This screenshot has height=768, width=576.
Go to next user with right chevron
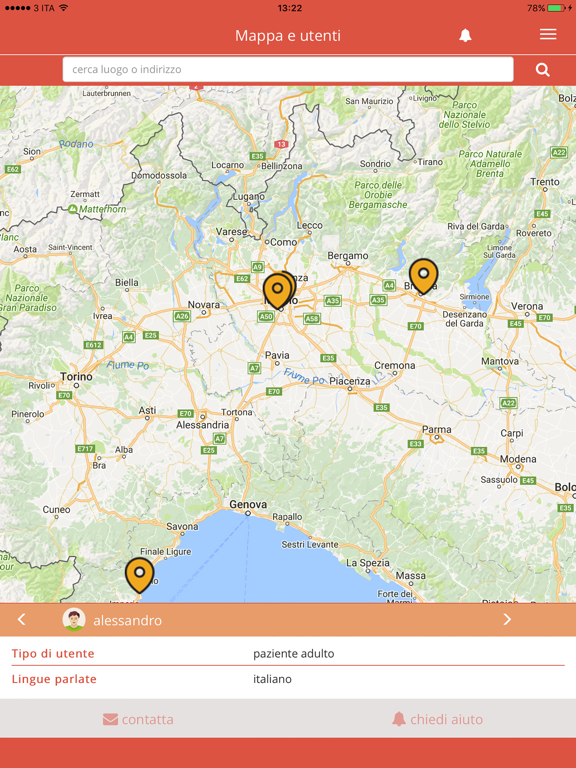pos(507,620)
